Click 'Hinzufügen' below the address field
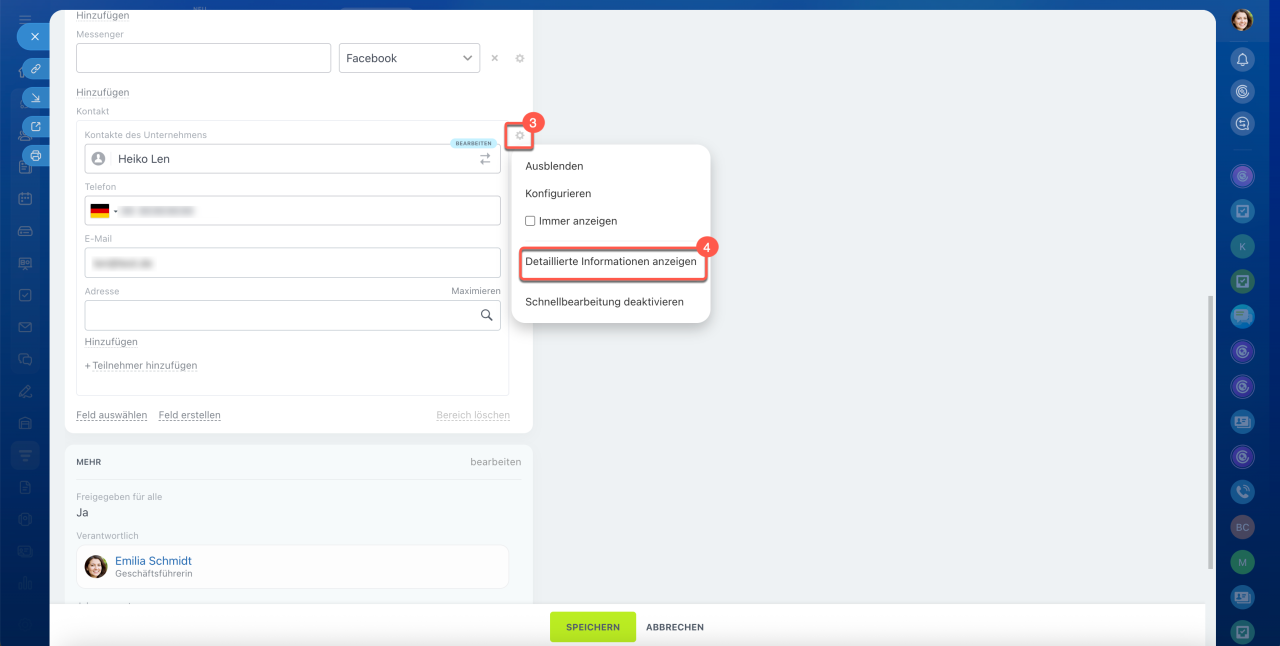 (111, 342)
